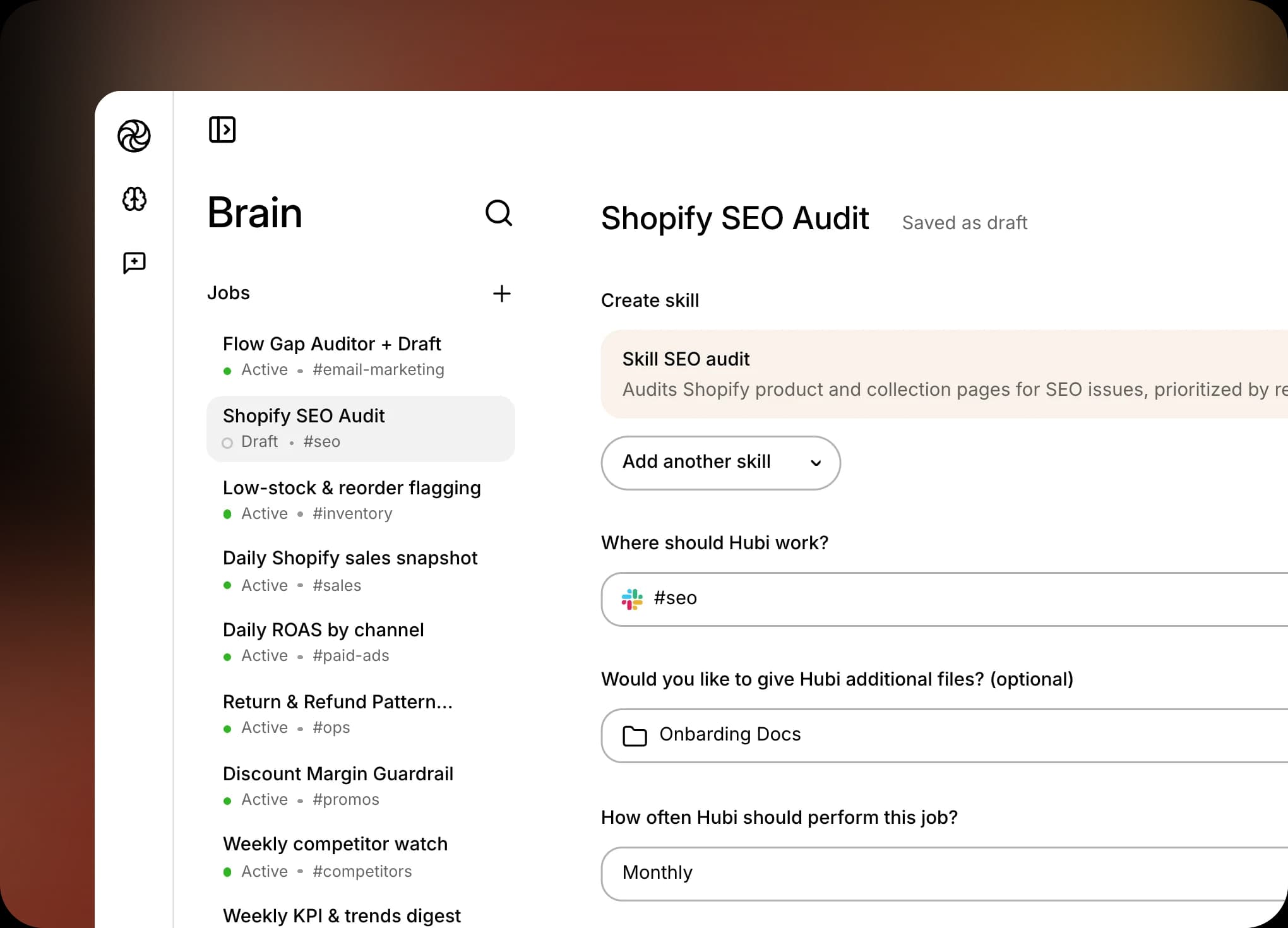Image resolution: width=1288 pixels, height=928 pixels.
Task: Click the Draft status under Shopify SEO Audit
Action: click(x=259, y=441)
